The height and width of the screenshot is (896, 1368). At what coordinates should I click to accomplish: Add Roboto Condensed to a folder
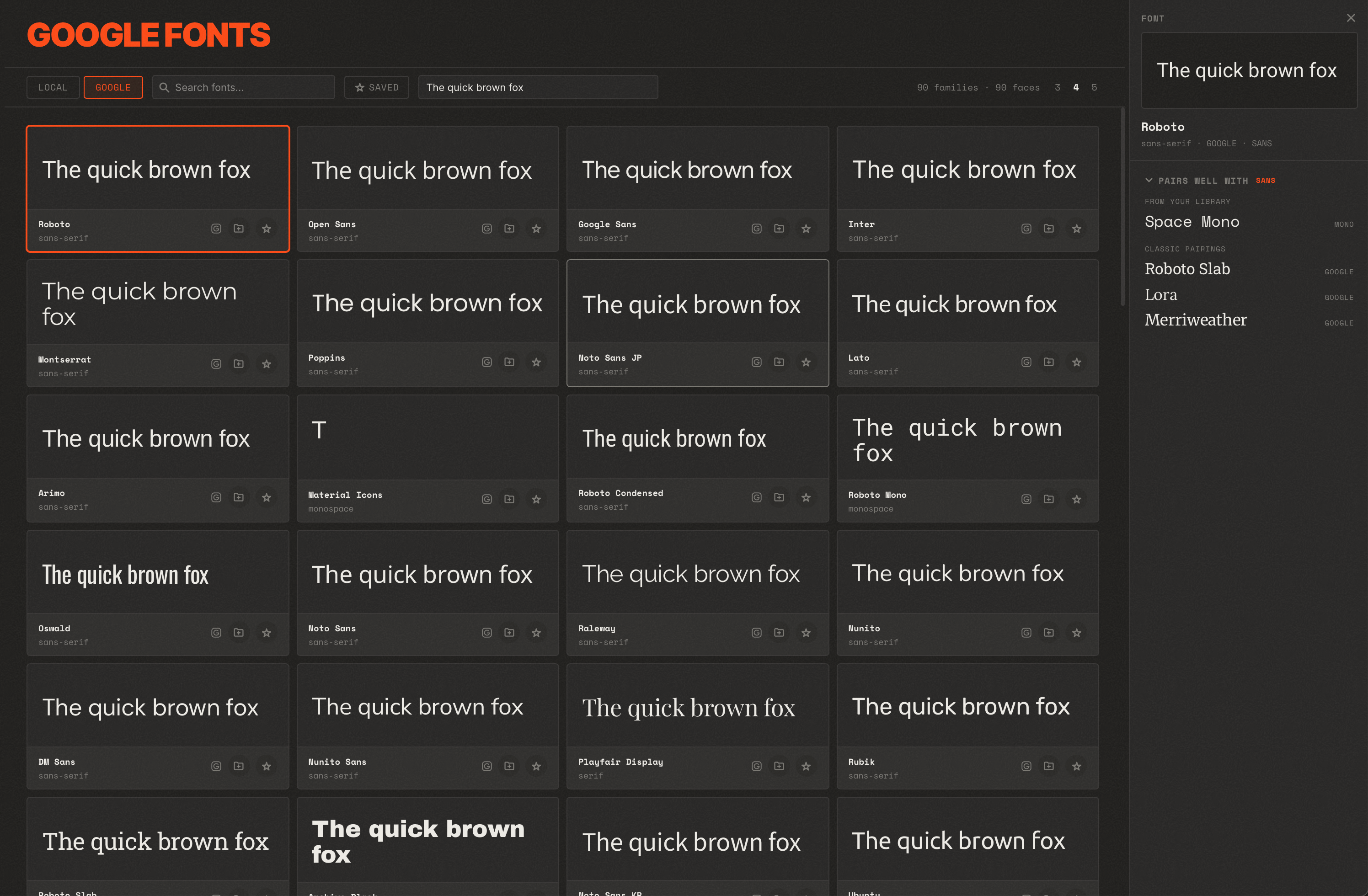tap(779, 497)
